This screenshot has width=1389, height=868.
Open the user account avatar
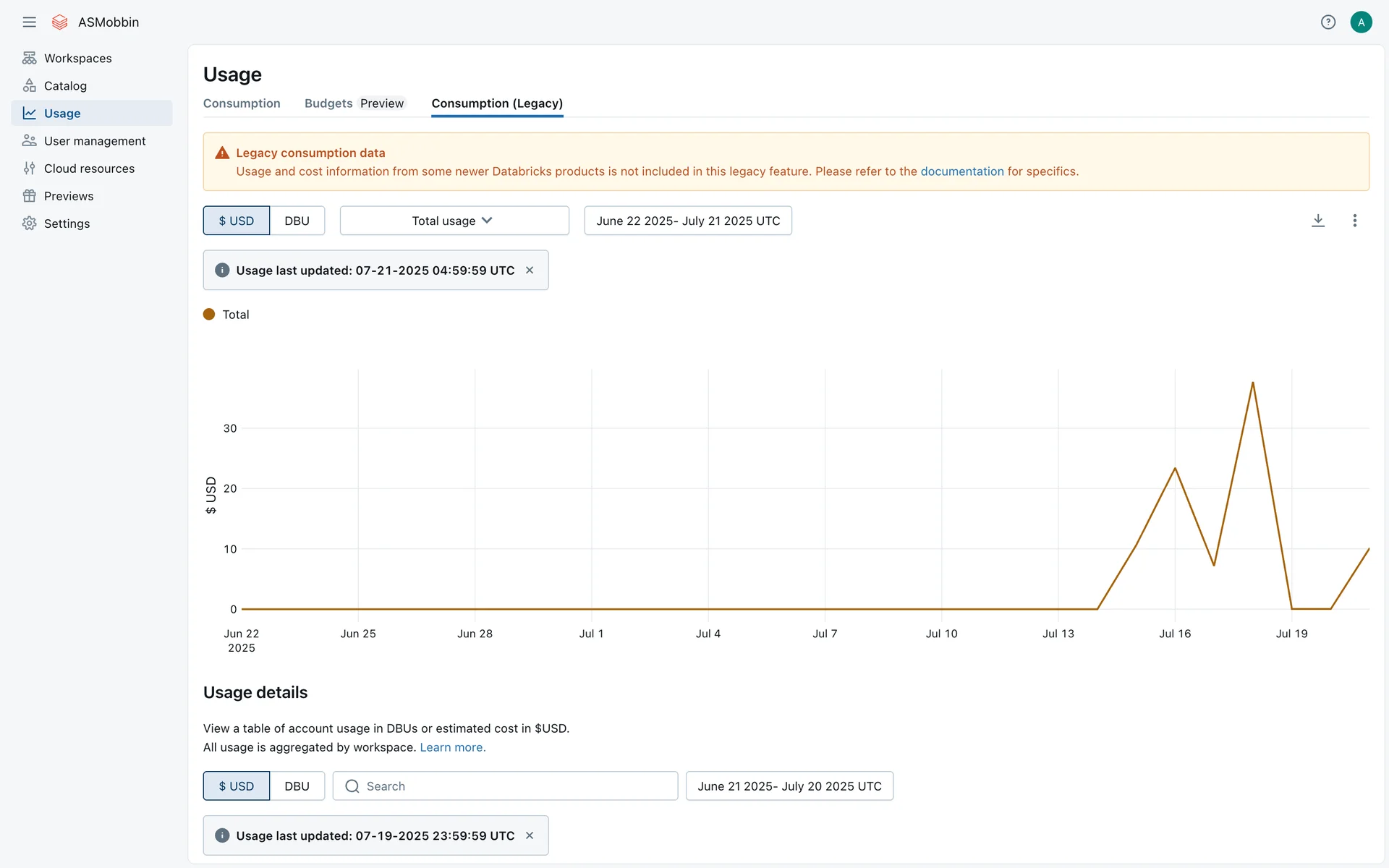1361,22
